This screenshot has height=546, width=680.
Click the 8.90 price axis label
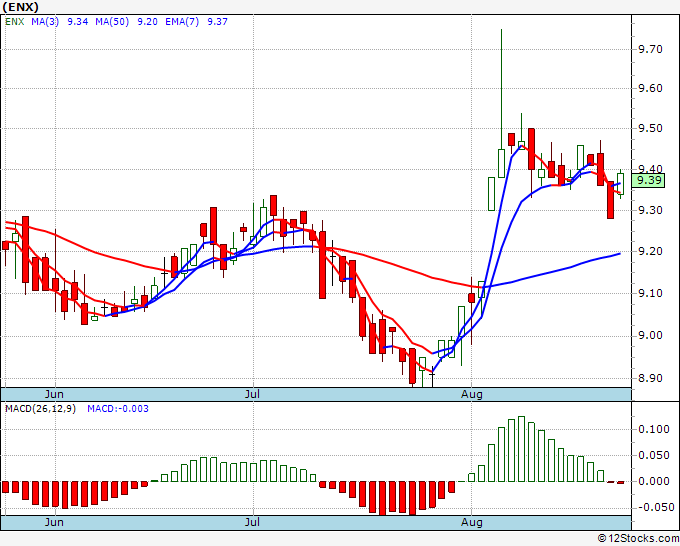651,379
